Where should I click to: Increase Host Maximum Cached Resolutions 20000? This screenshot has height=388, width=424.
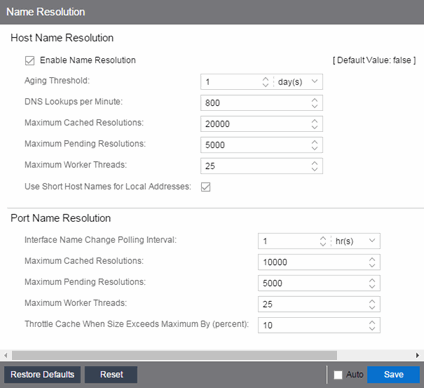[314, 121]
